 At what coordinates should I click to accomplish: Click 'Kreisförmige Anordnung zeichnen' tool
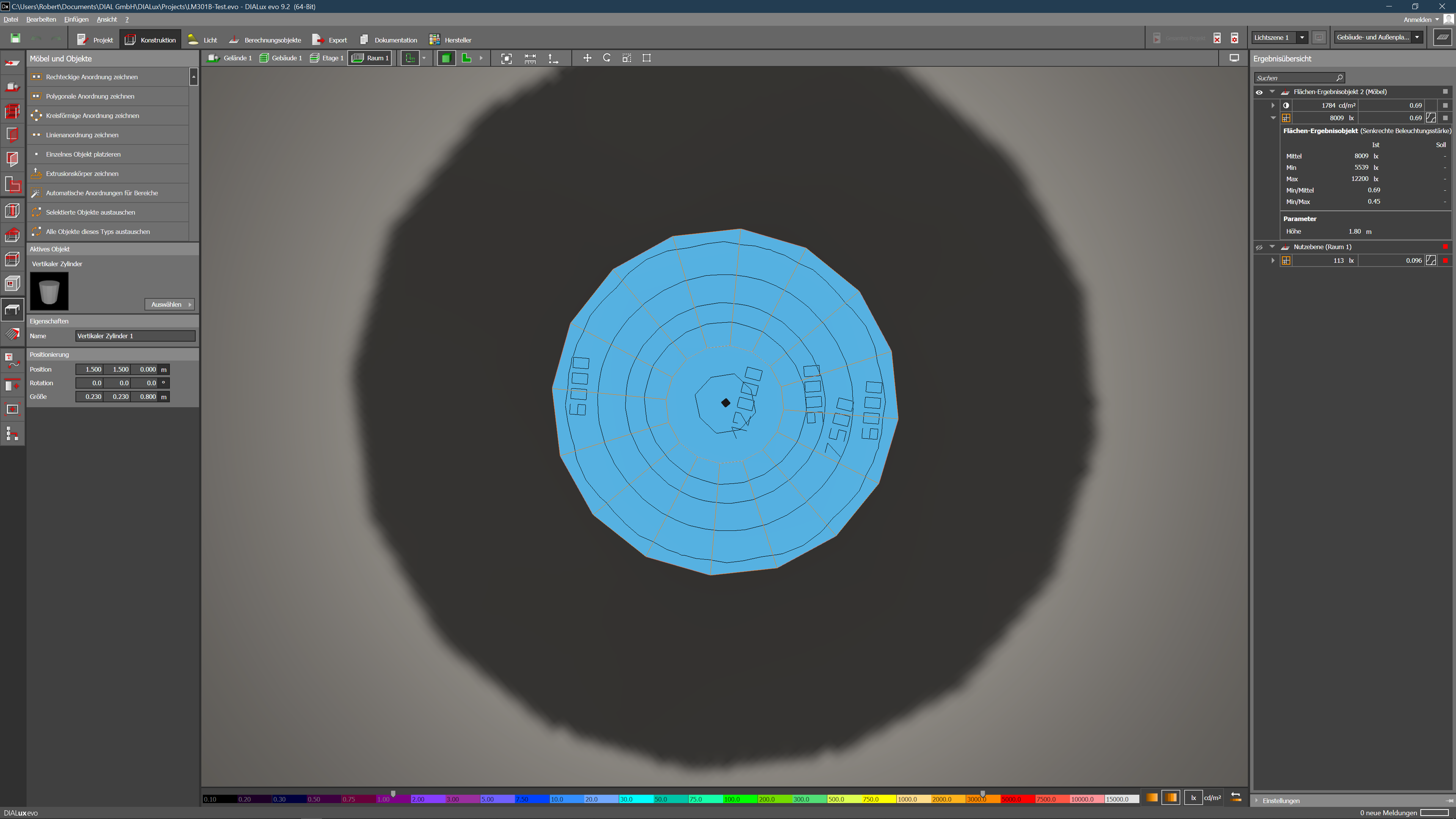point(92,116)
